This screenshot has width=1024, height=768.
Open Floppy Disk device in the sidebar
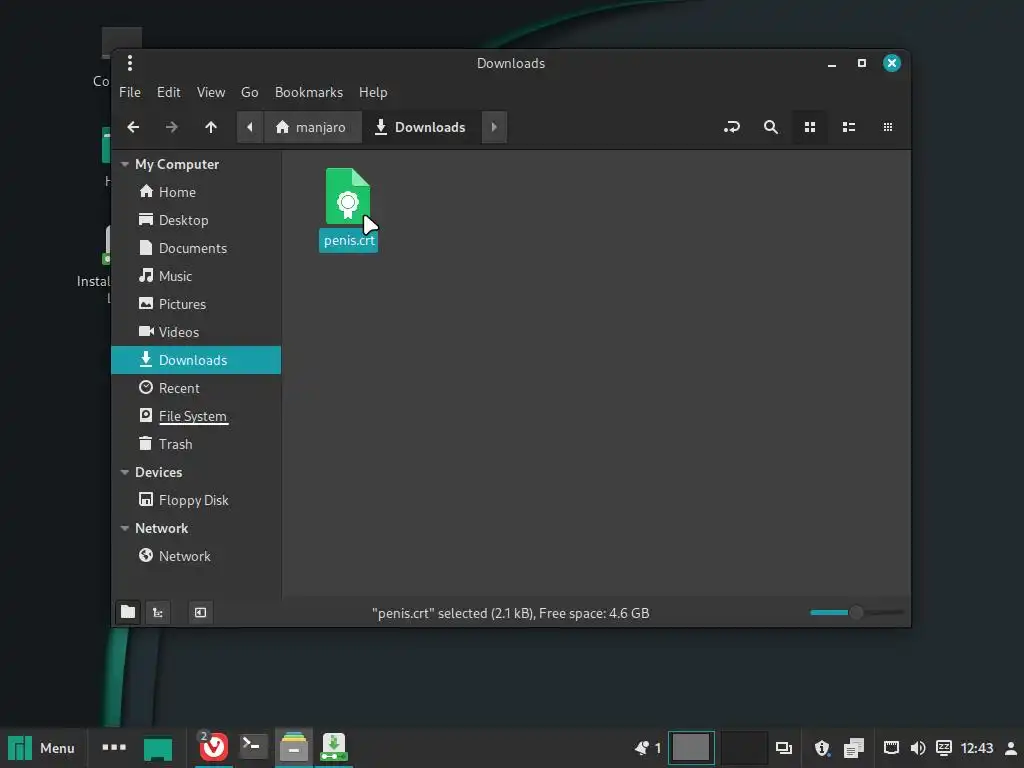(196, 500)
